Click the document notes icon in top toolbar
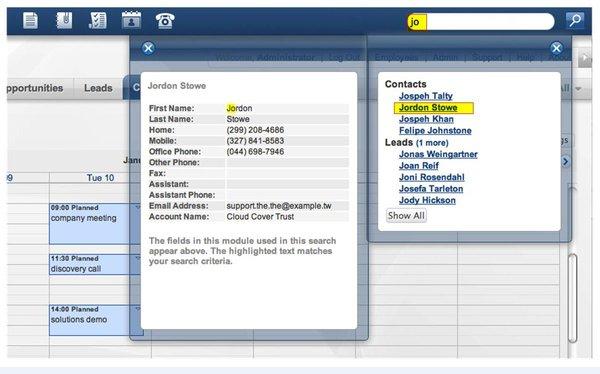 point(30,20)
